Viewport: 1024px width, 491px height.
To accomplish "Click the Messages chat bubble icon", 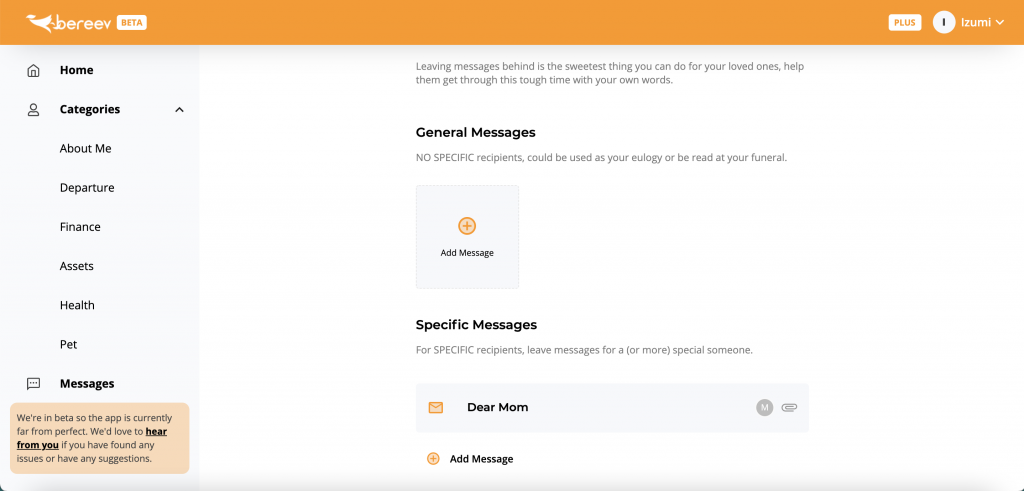I will [33, 383].
